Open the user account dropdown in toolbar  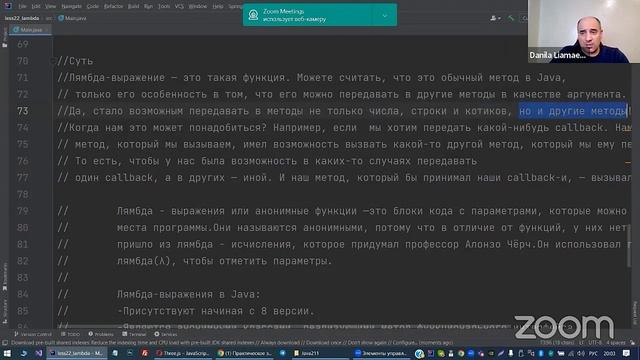(x=495, y=18)
